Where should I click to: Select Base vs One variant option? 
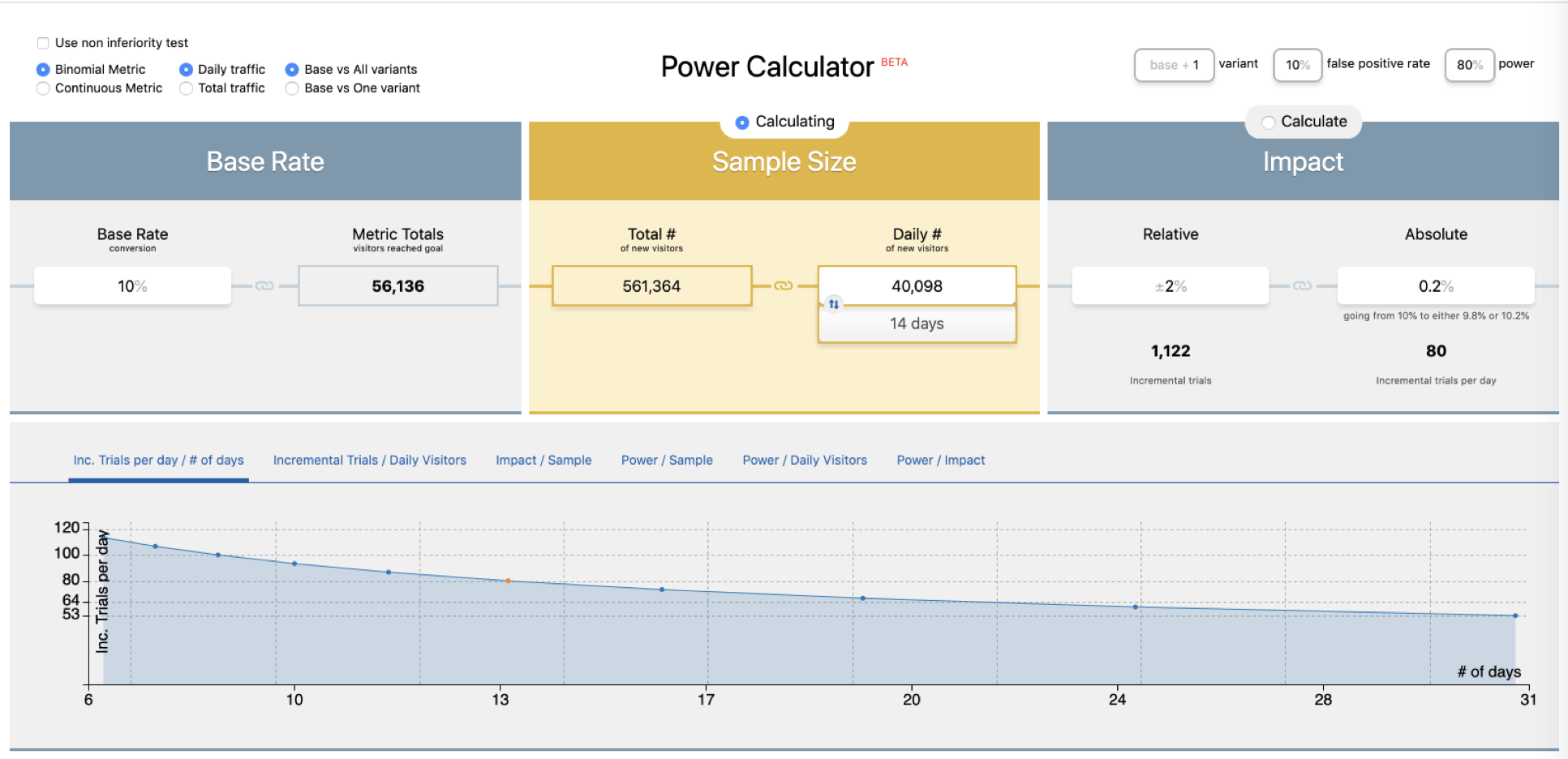[292, 88]
